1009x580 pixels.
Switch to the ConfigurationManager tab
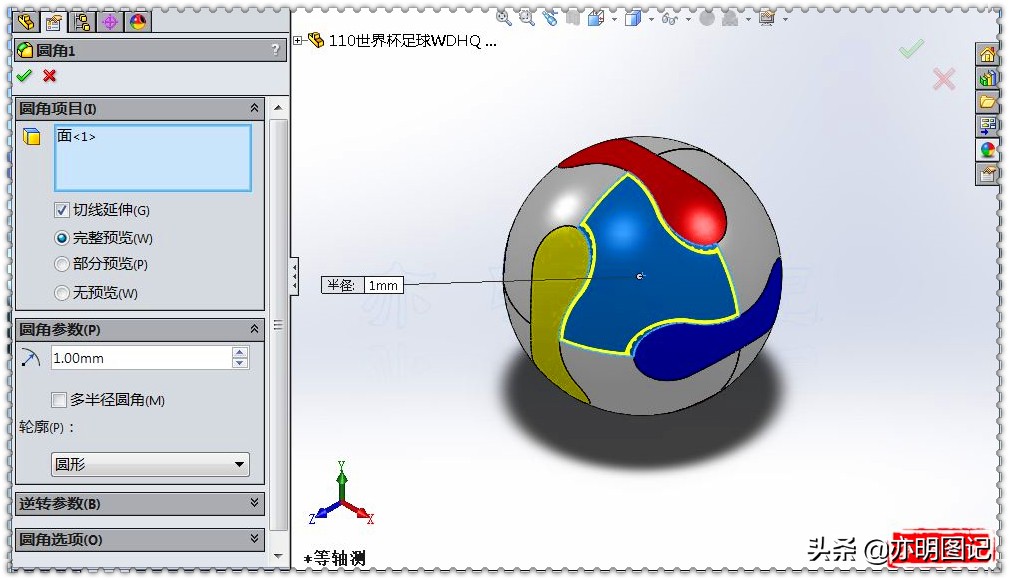pos(80,23)
